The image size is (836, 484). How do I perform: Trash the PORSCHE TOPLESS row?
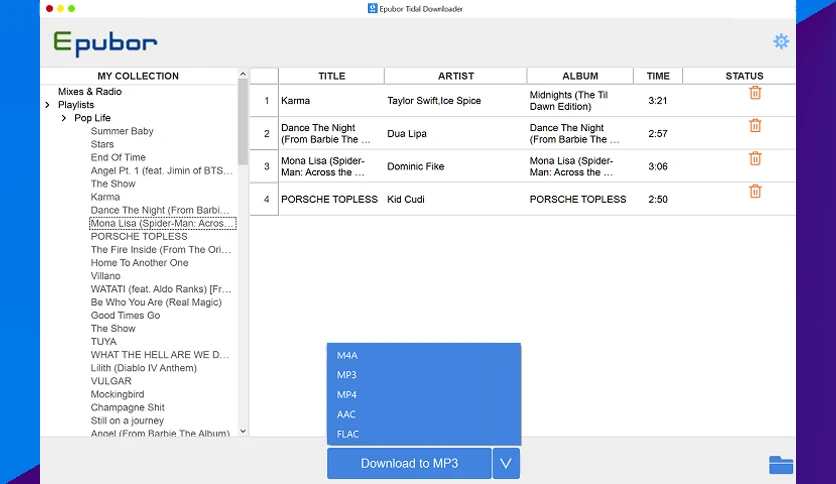tap(755, 191)
